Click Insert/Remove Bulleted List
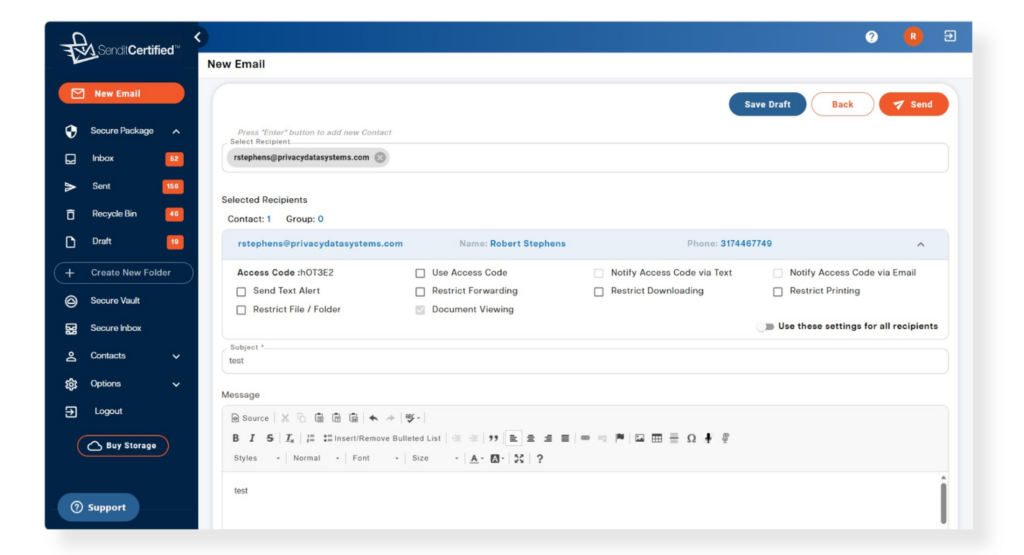 point(382,438)
